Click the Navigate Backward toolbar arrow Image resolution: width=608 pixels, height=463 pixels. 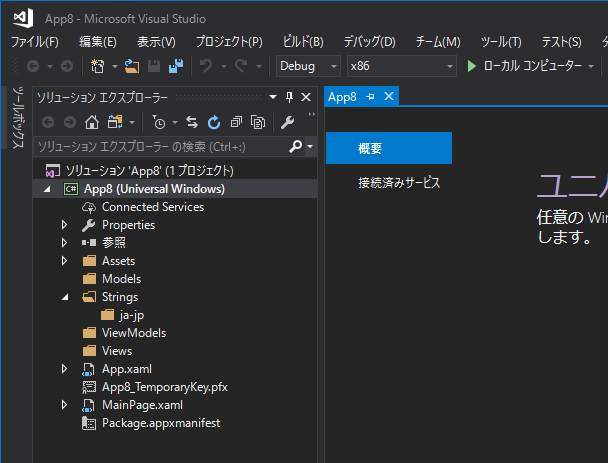pyautogui.click(x=33, y=66)
